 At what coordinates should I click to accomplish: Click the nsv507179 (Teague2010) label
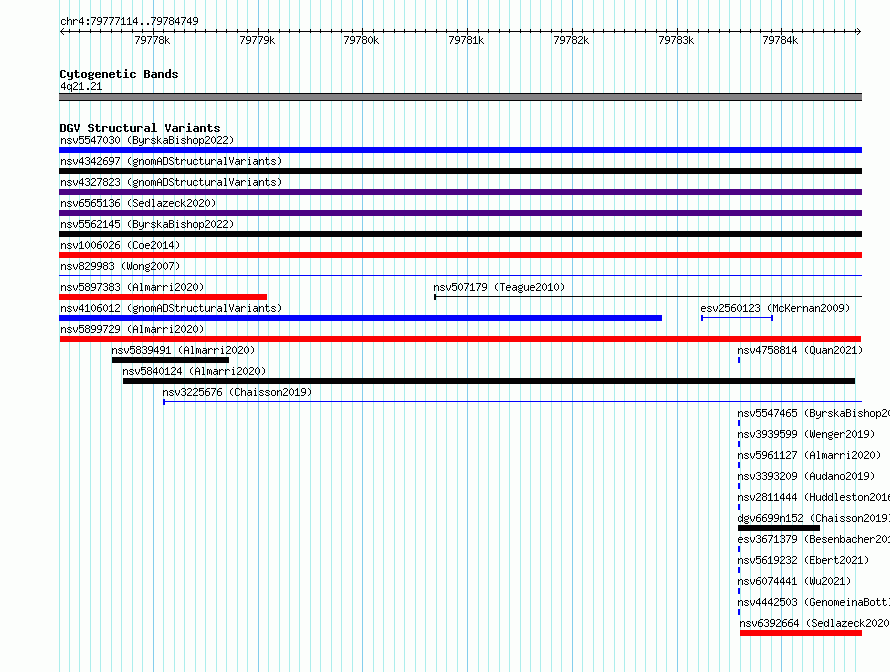click(499, 287)
